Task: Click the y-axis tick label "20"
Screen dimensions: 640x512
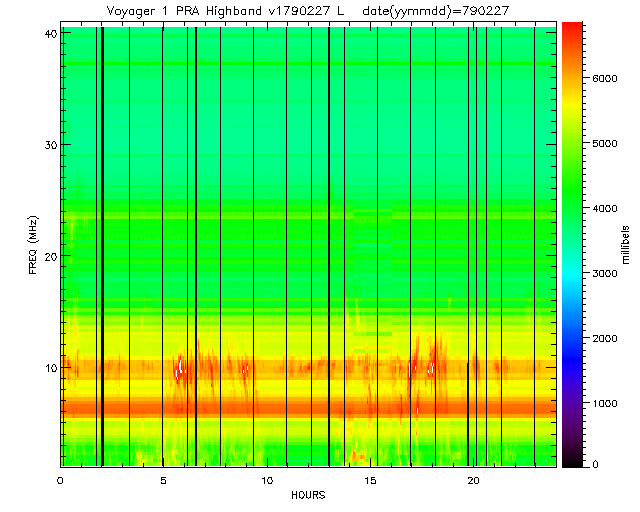Action: click(51, 256)
